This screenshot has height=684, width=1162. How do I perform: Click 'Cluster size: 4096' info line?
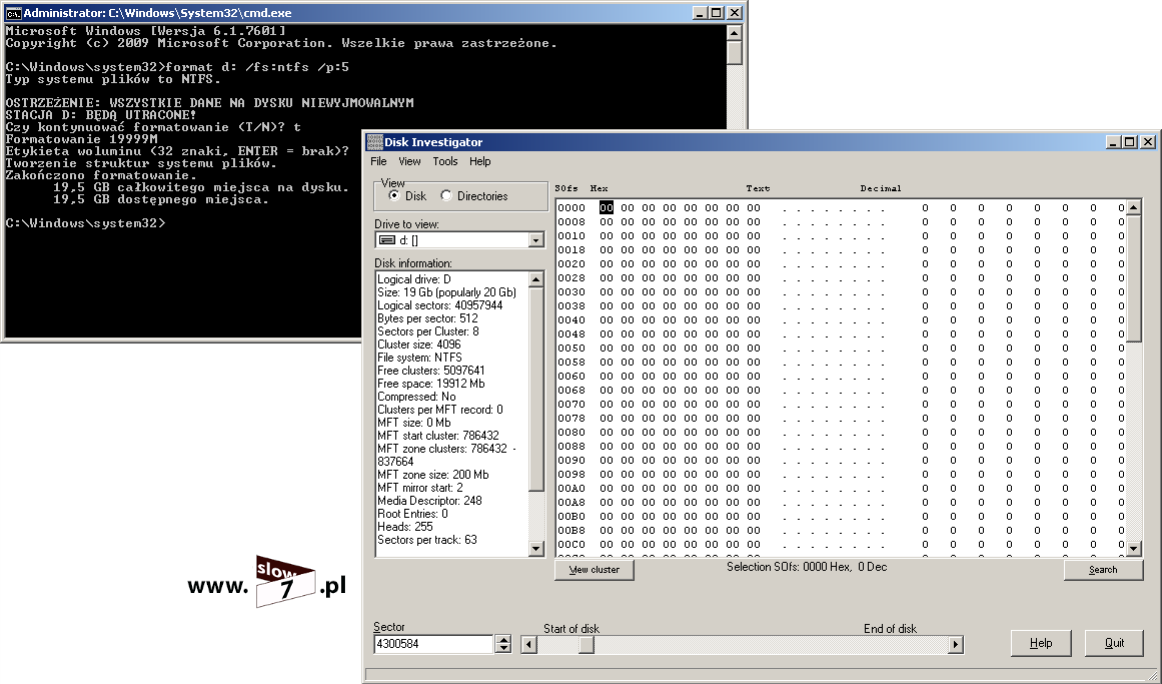click(x=419, y=345)
